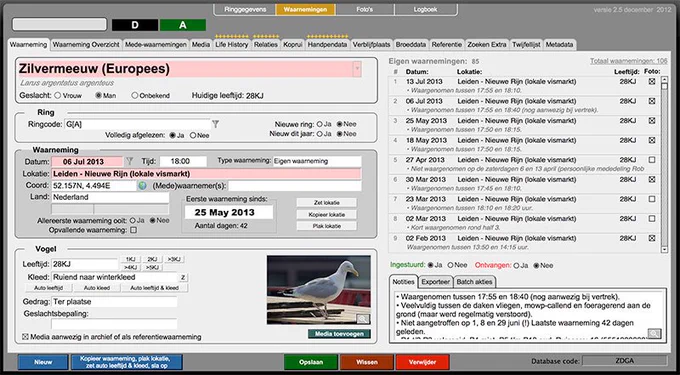Open Totaal waarnemingen link
This screenshot has width=680, height=375.
[628, 61]
